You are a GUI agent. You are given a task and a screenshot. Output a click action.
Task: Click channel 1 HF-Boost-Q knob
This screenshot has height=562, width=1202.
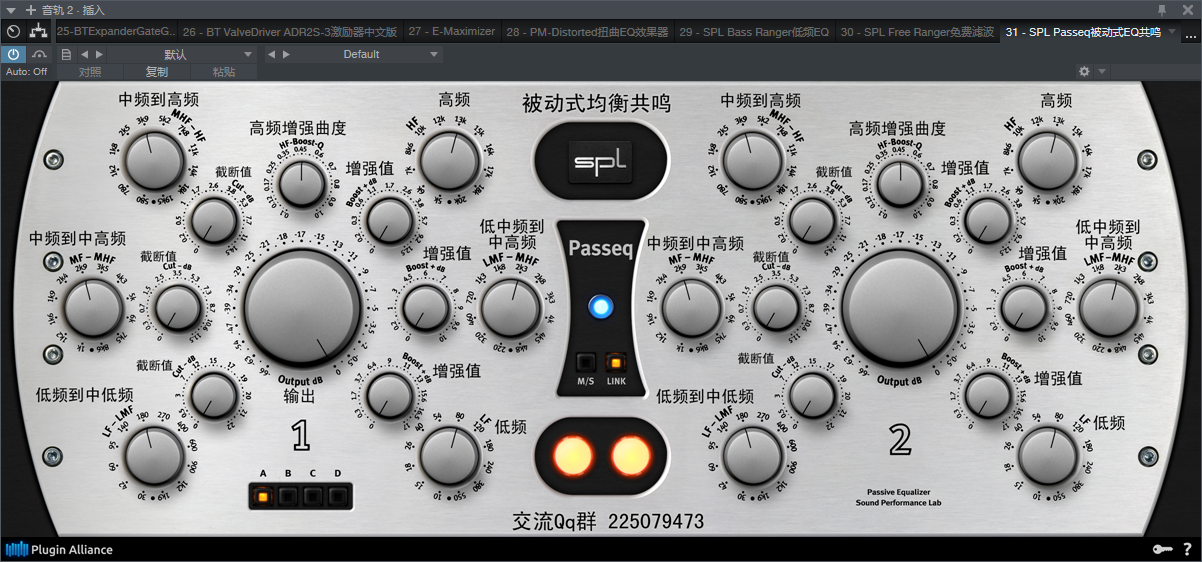tap(303, 183)
